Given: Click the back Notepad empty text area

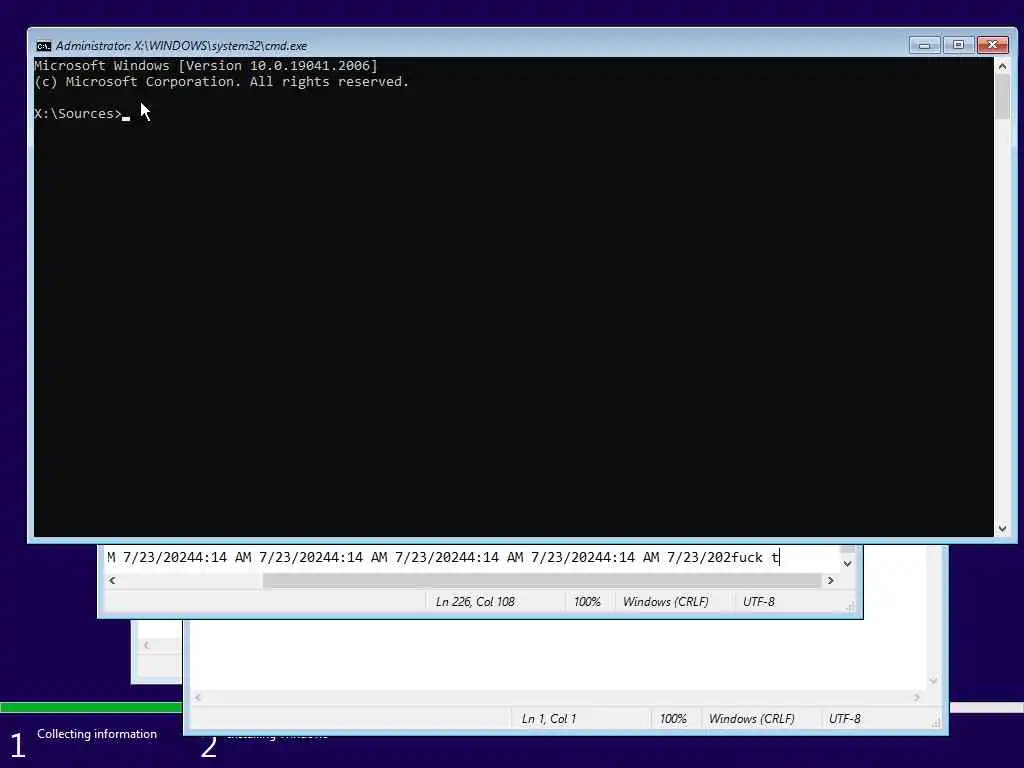Looking at the screenshot, I should pyautogui.click(x=557, y=654).
